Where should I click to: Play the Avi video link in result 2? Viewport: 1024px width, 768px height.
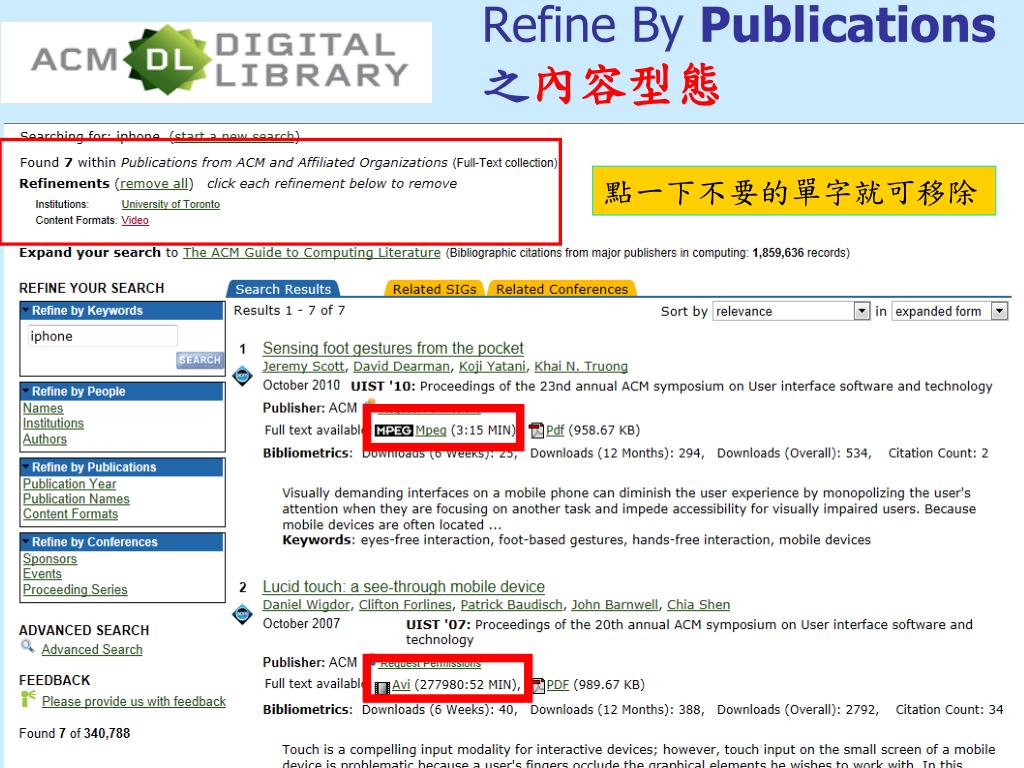(401, 685)
